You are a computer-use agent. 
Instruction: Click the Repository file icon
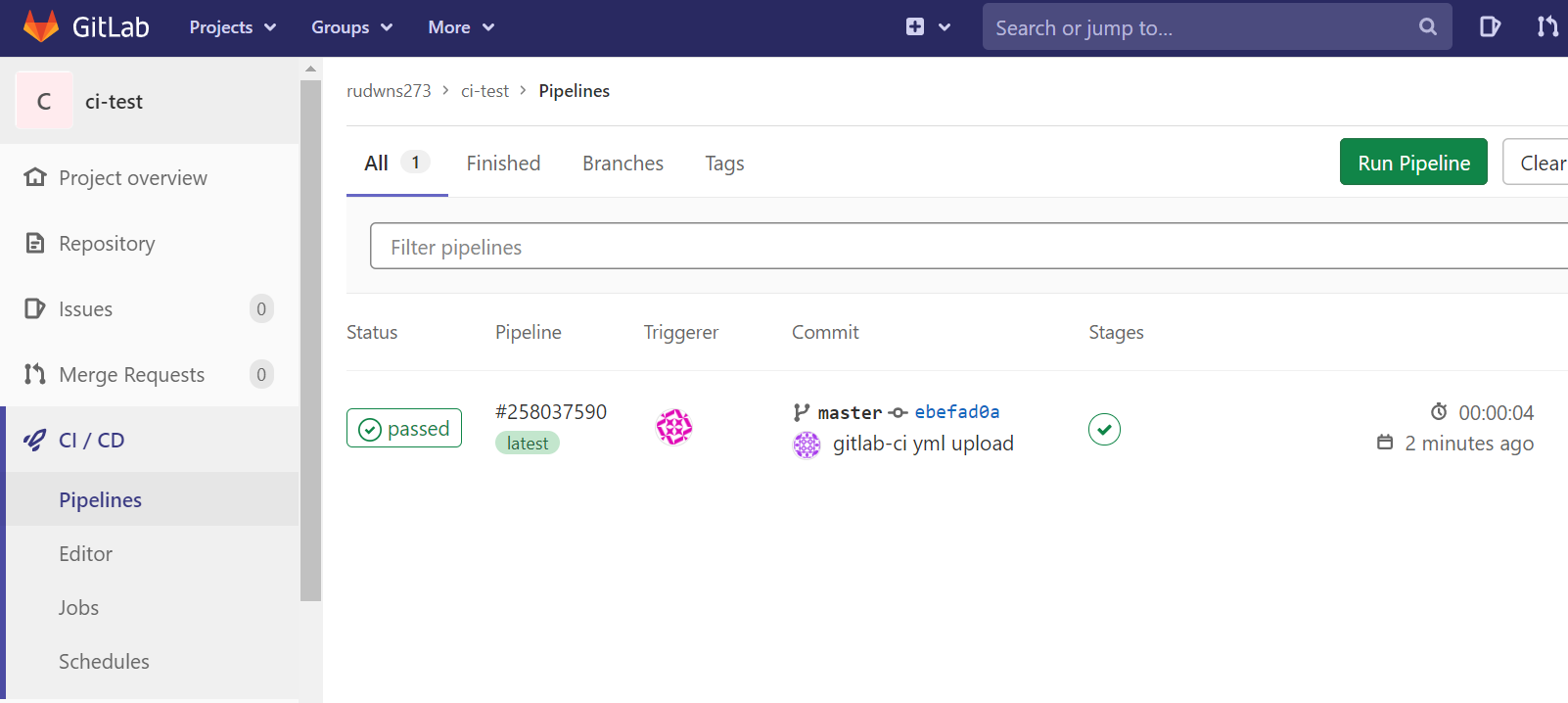click(35, 243)
